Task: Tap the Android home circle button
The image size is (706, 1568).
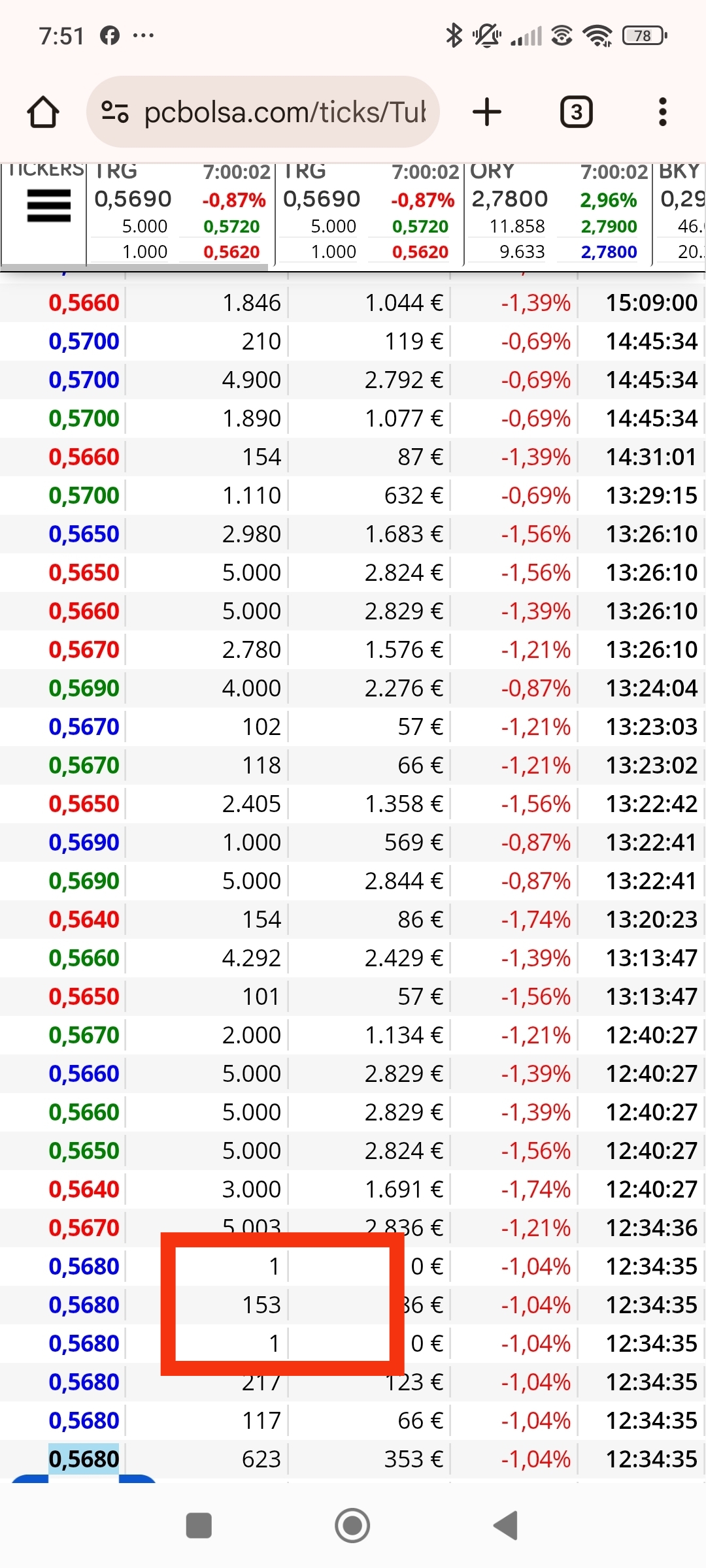Action: pyautogui.click(x=352, y=1526)
